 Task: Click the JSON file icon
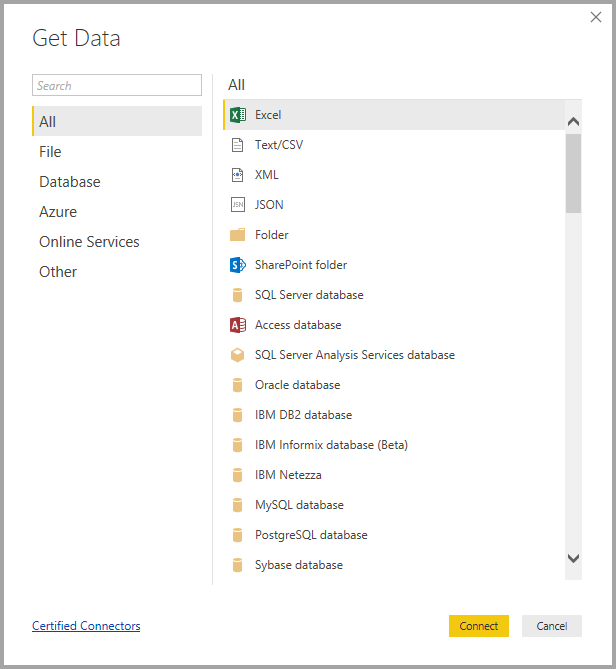tap(238, 205)
